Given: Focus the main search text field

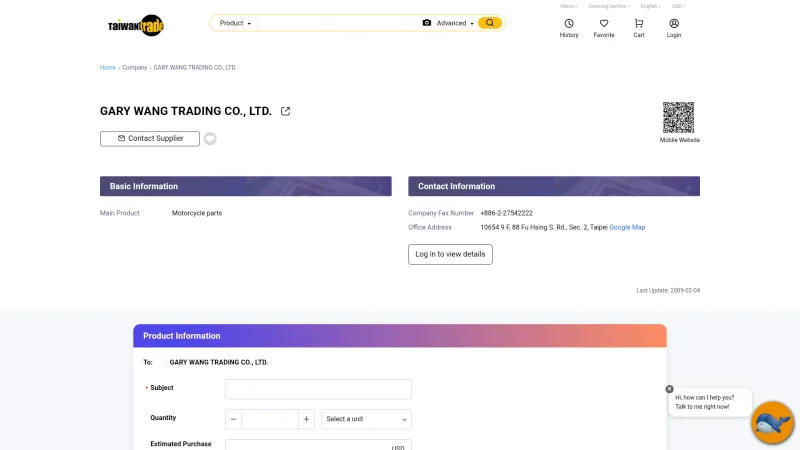Looking at the screenshot, I should [x=338, y=23].
